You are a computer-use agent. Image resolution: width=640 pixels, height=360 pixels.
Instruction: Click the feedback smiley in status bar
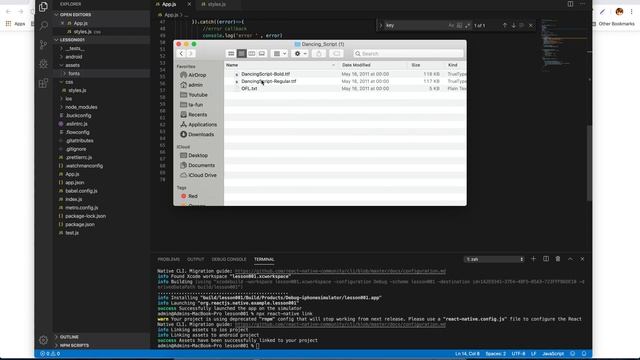(x=573, y=354)
